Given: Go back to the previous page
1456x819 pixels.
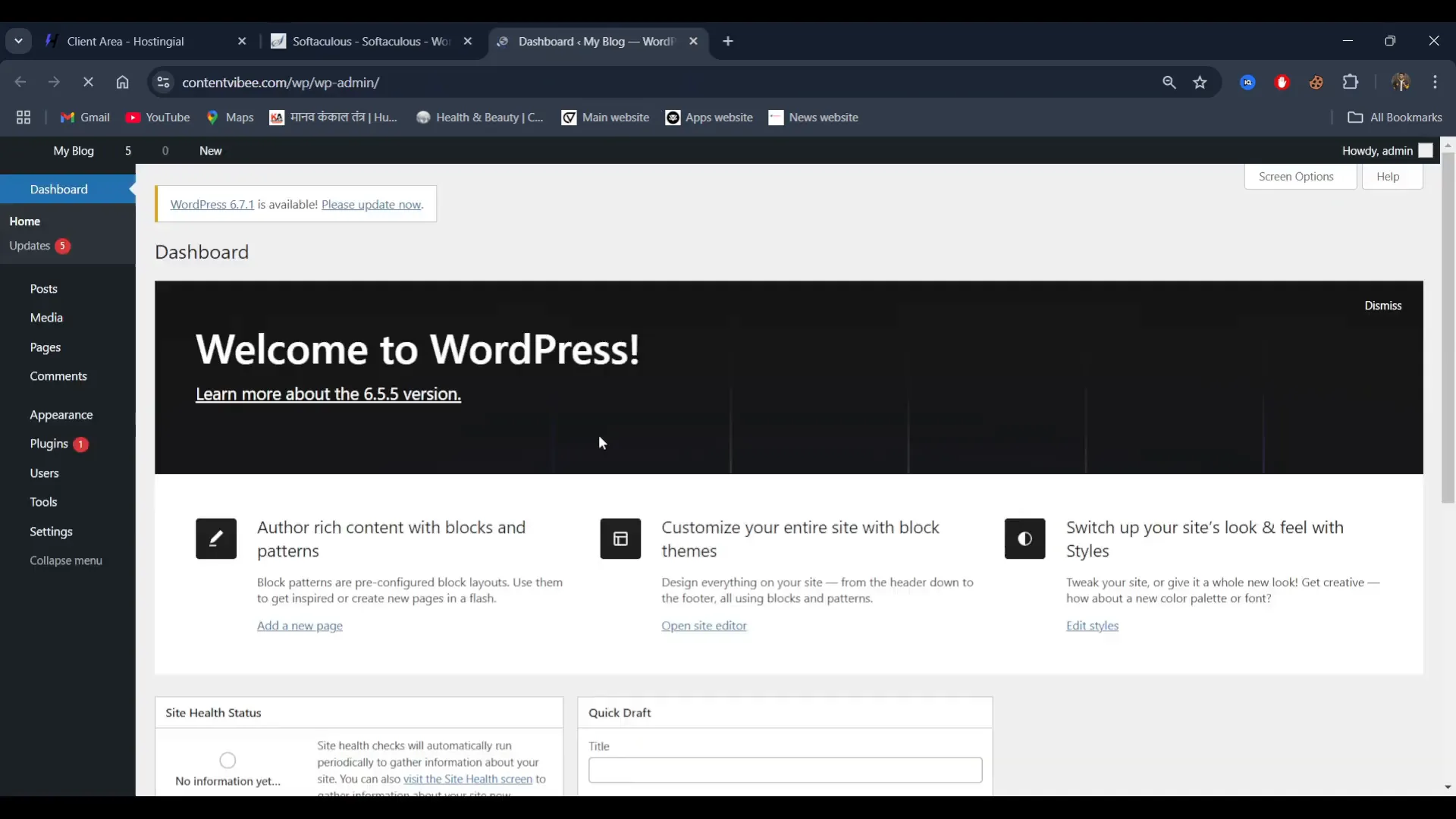Looking at the screenshot, I should click(x=20, y=83).
